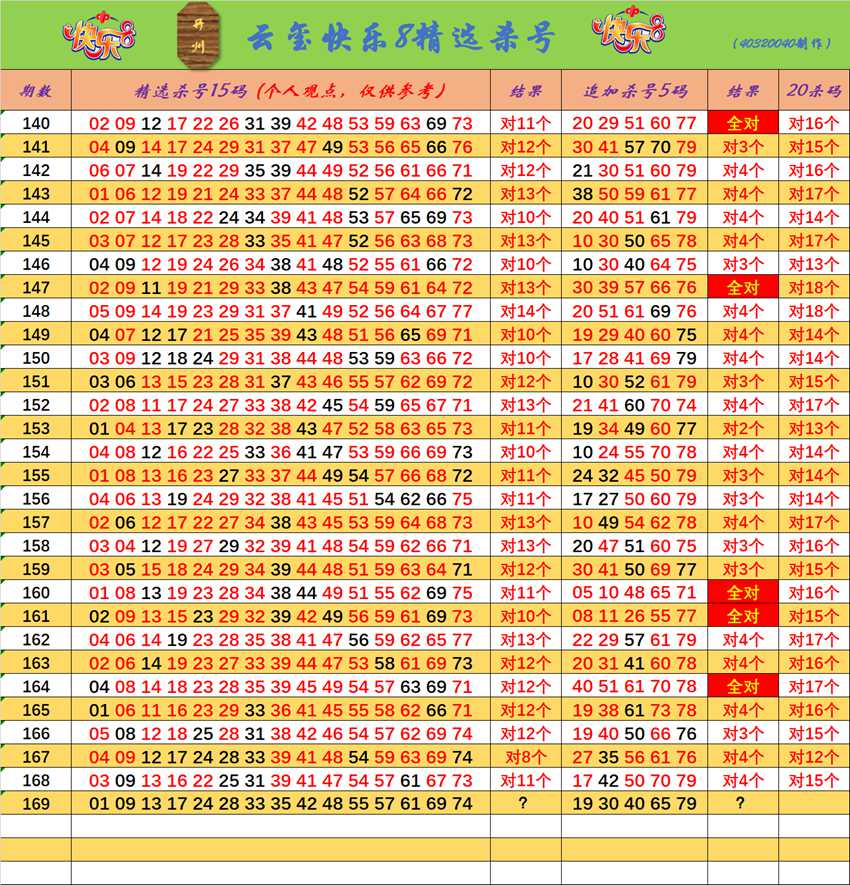Select 30 39 57 66 76 in row 147
The image size is (850, 885).
point(634,287)
